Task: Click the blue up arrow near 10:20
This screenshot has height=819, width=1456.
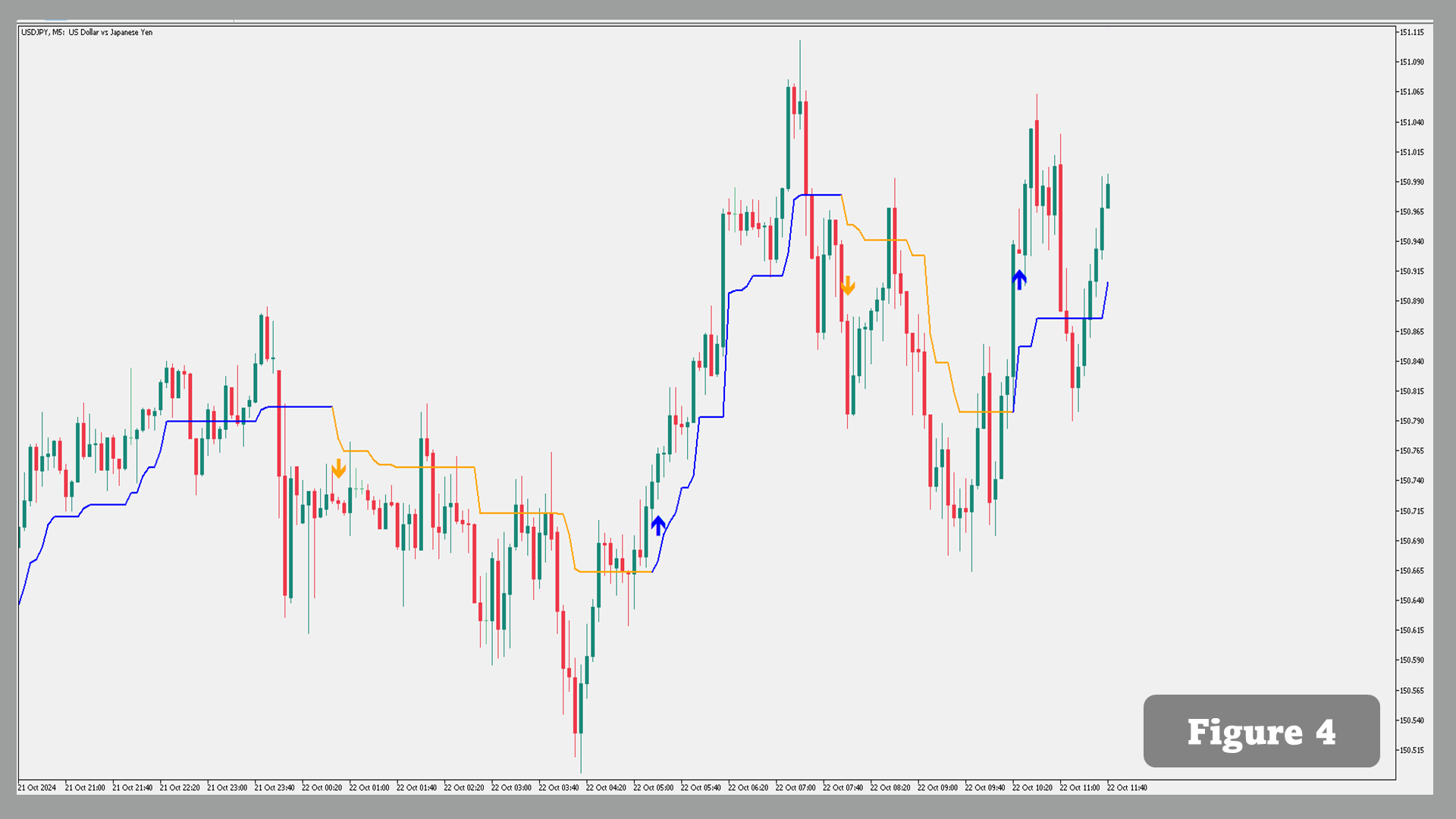Action: click(1019, 280)
